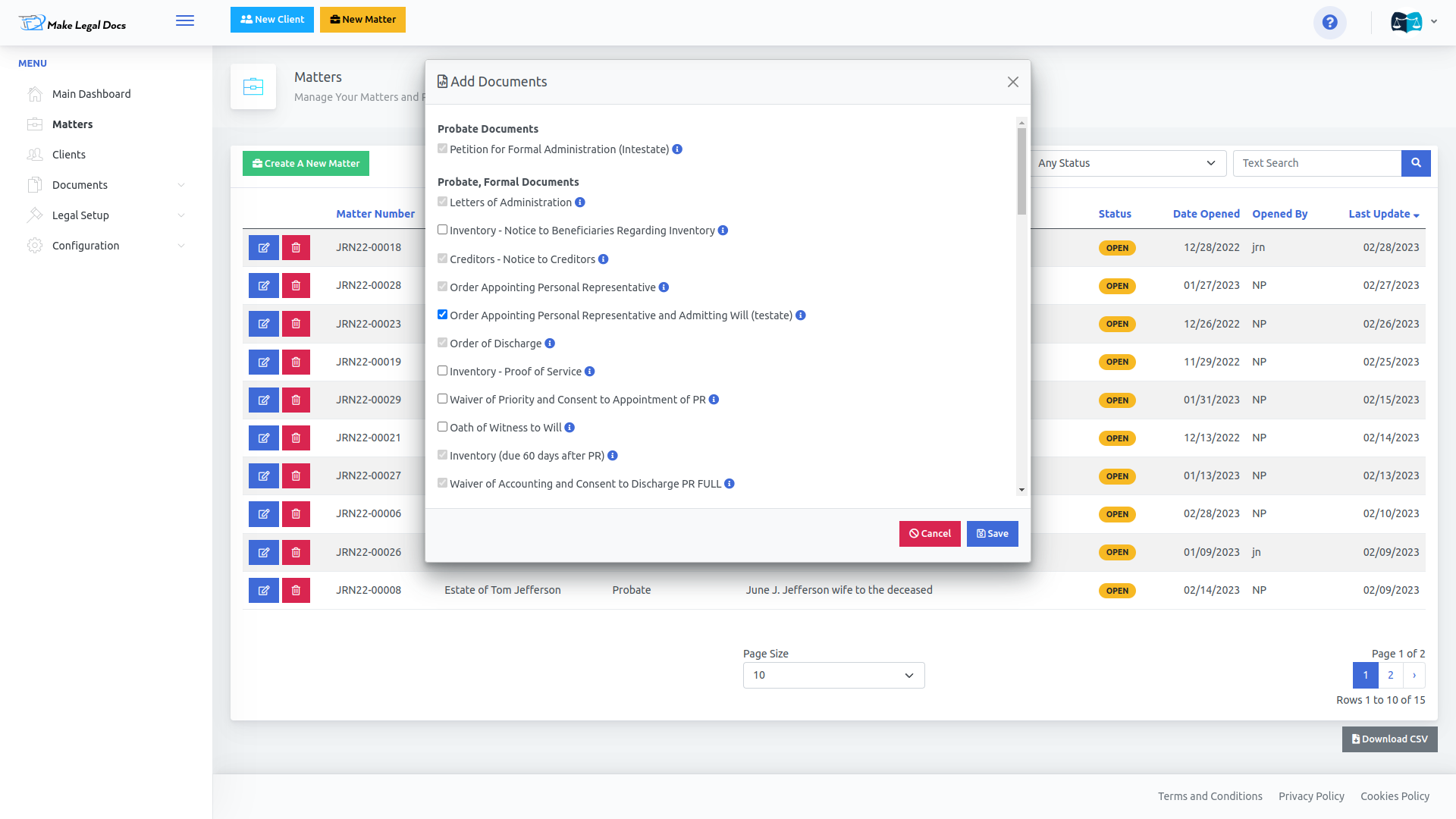The width and height of the screenshot is (1456, 819).
Task: Go to Clients in sidebar menu
Action: coord(69,155)
